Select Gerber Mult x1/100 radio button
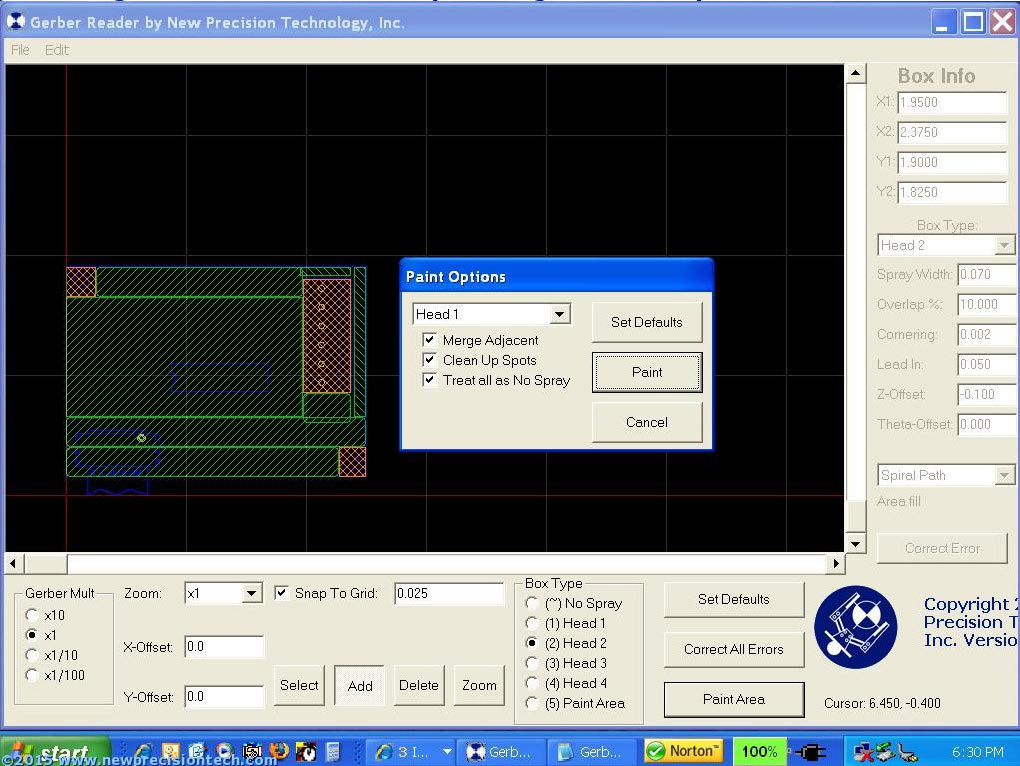This screenshot has height=766, width=1020. [31, 675]
